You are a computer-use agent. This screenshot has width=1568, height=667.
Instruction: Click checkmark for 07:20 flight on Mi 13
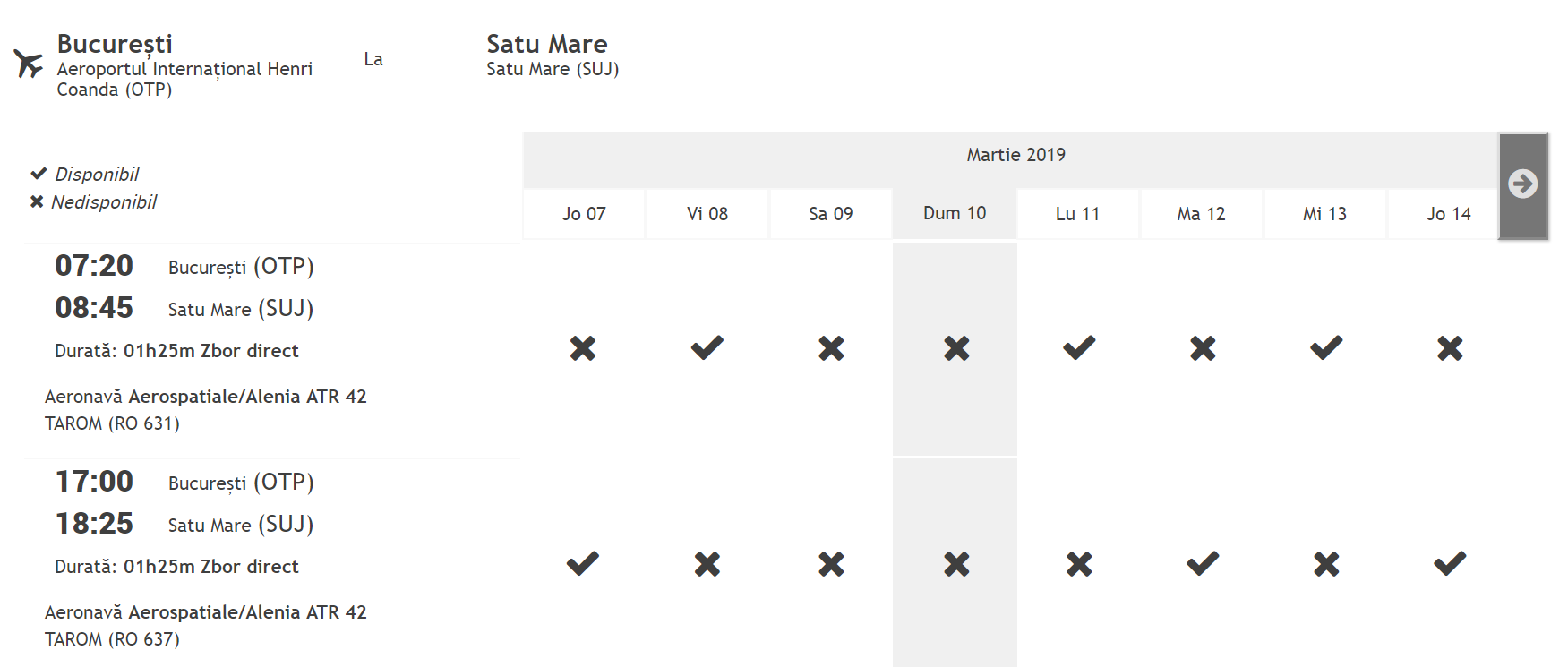point(1326,347)
